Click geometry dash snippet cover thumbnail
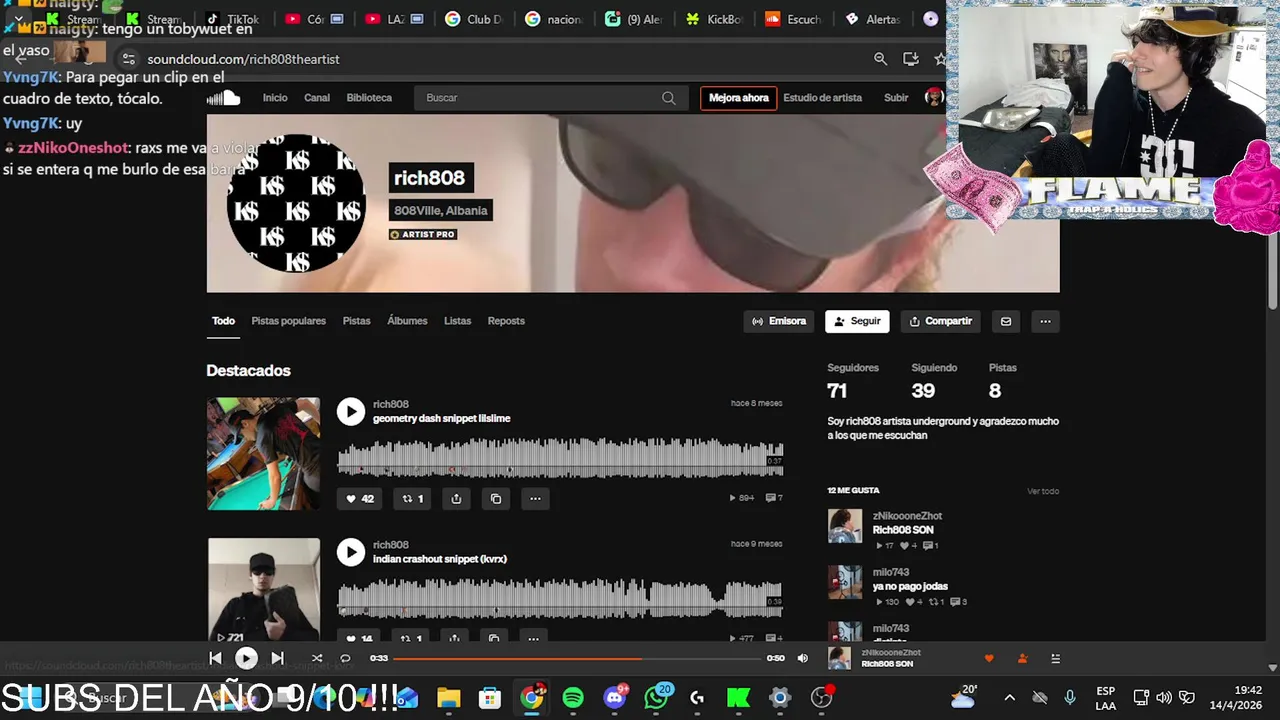 pyautogui.click(x=264, y=454)
